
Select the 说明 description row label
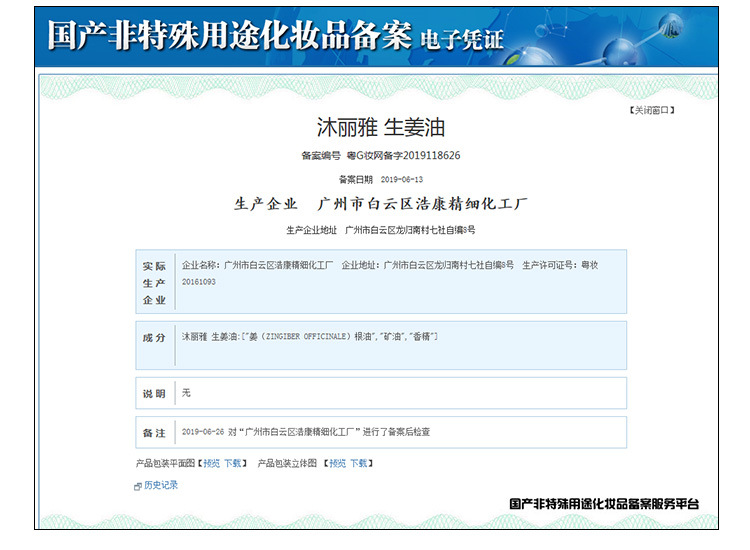pos(154,394)
